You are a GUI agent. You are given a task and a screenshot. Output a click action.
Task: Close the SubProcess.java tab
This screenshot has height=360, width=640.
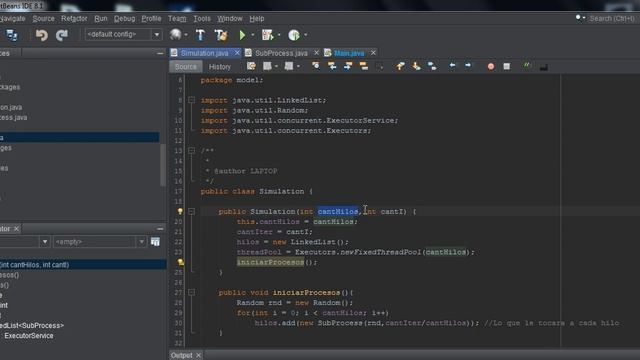pyautogui.click(x=316, y=53)
